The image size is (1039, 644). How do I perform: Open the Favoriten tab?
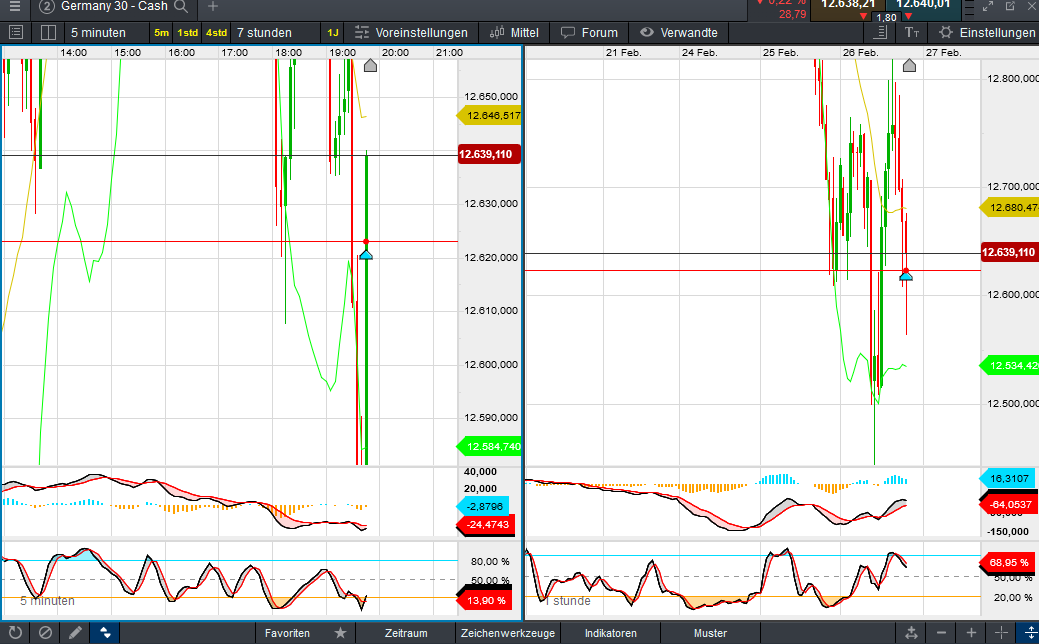click(x=287, y=633)
